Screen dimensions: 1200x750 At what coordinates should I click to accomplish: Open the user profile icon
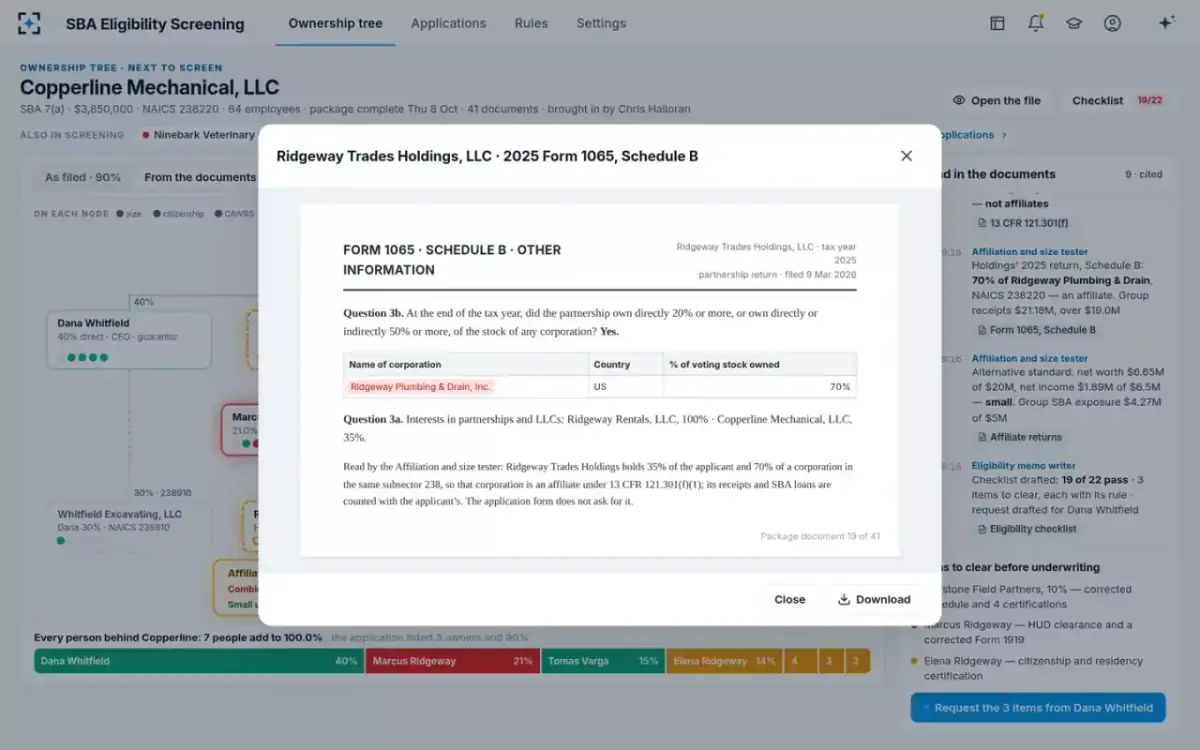tap(1112, 23)
